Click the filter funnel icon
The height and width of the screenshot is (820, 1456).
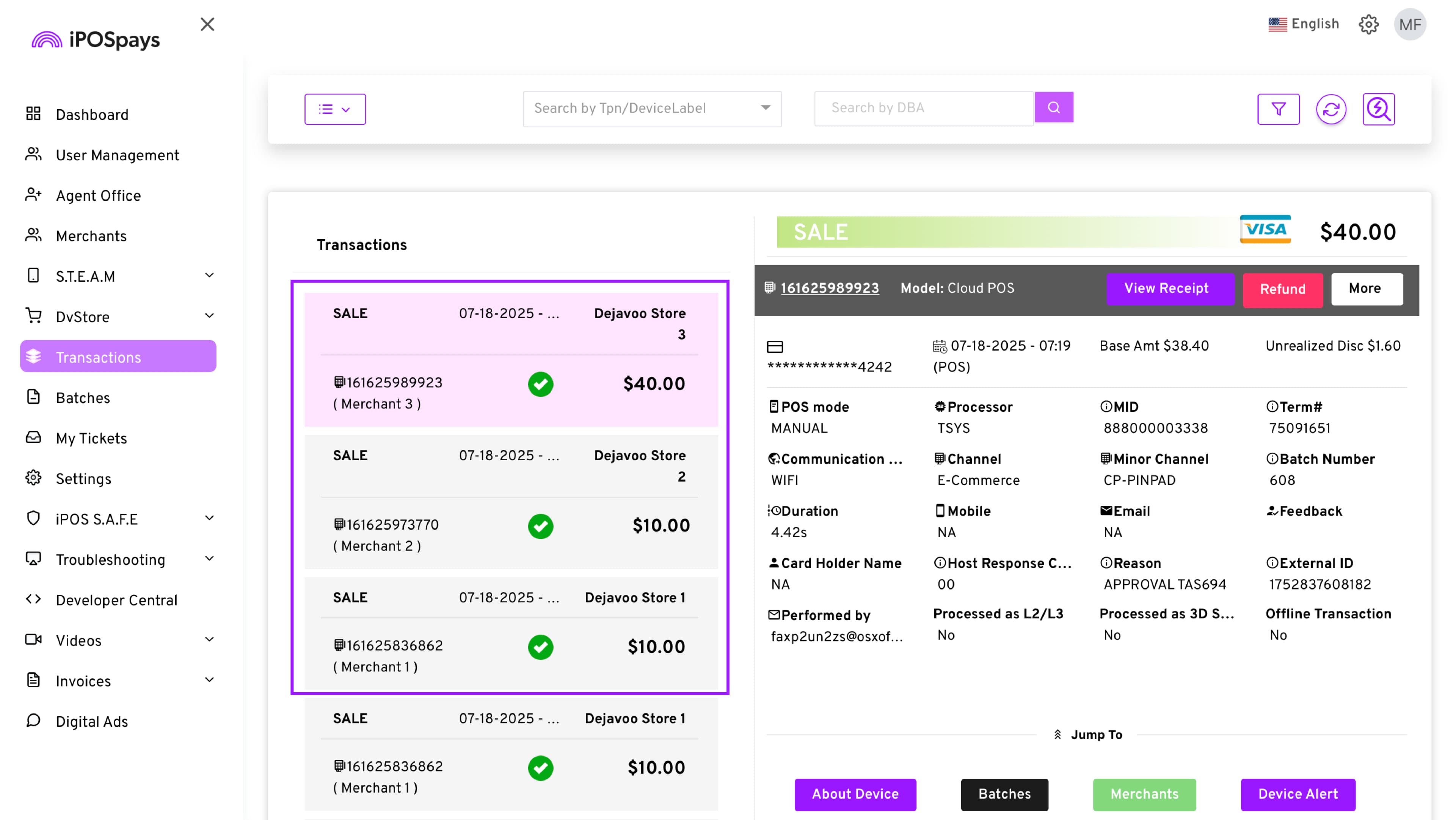click(1278, 109)
